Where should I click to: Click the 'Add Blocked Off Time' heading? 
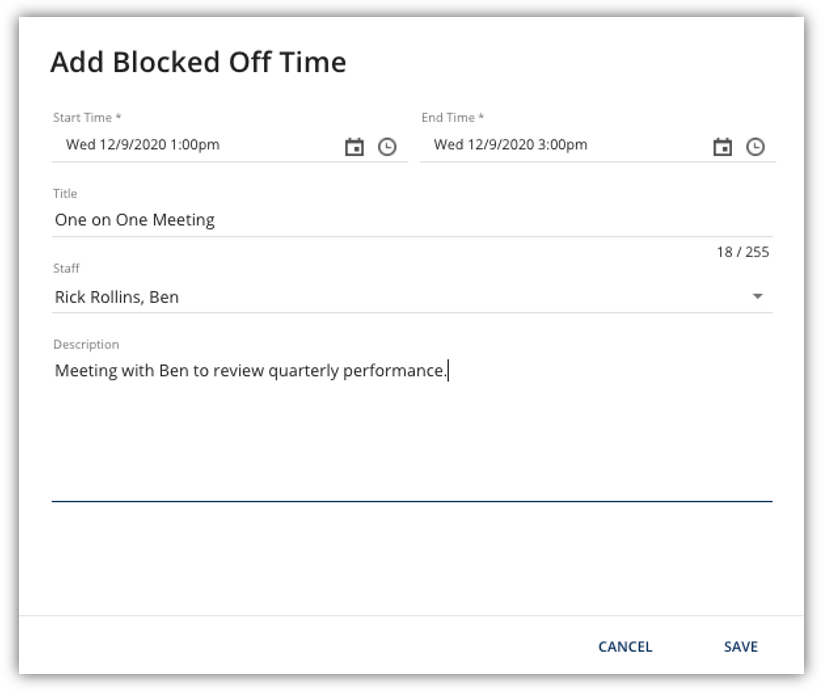tap(198, 62)
